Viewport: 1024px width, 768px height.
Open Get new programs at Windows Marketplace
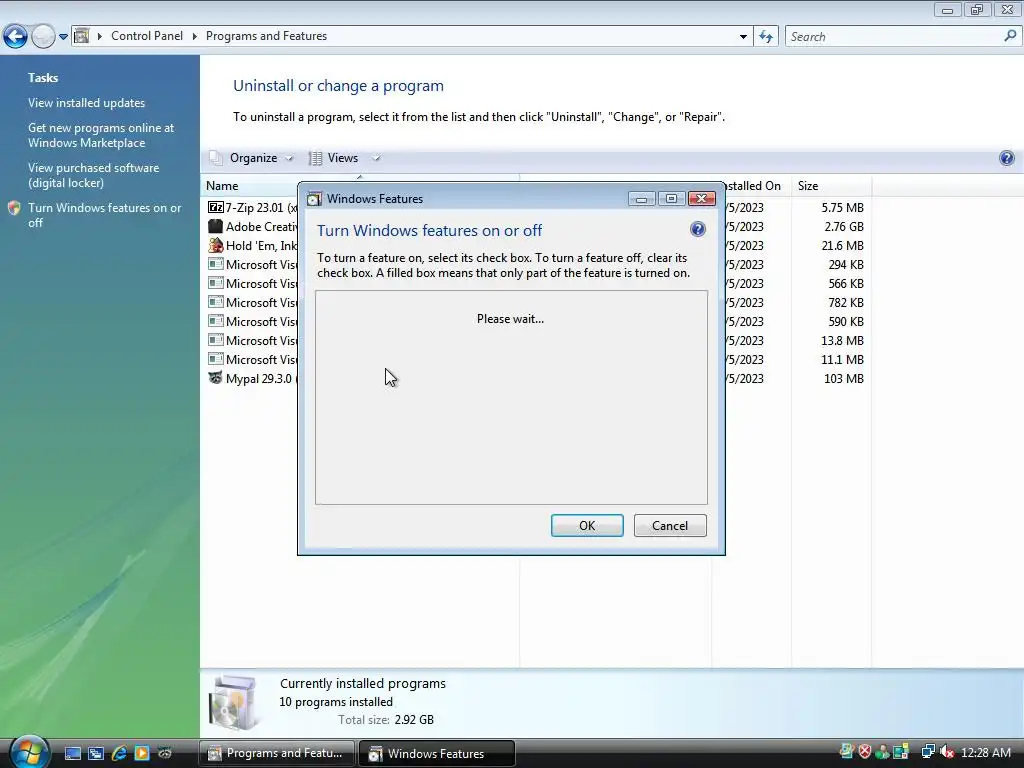(101, 135)
